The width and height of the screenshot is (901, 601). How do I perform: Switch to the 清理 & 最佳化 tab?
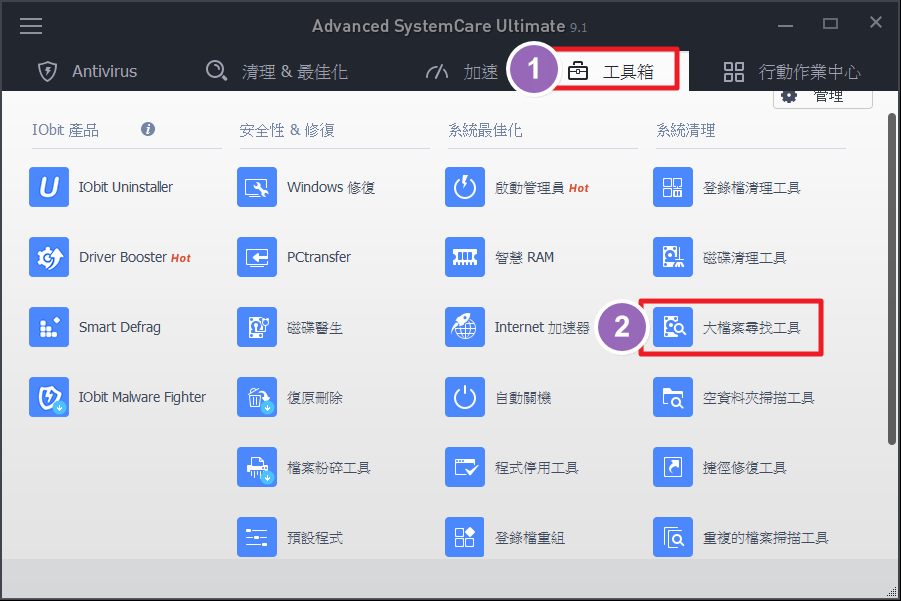point(277,72)
